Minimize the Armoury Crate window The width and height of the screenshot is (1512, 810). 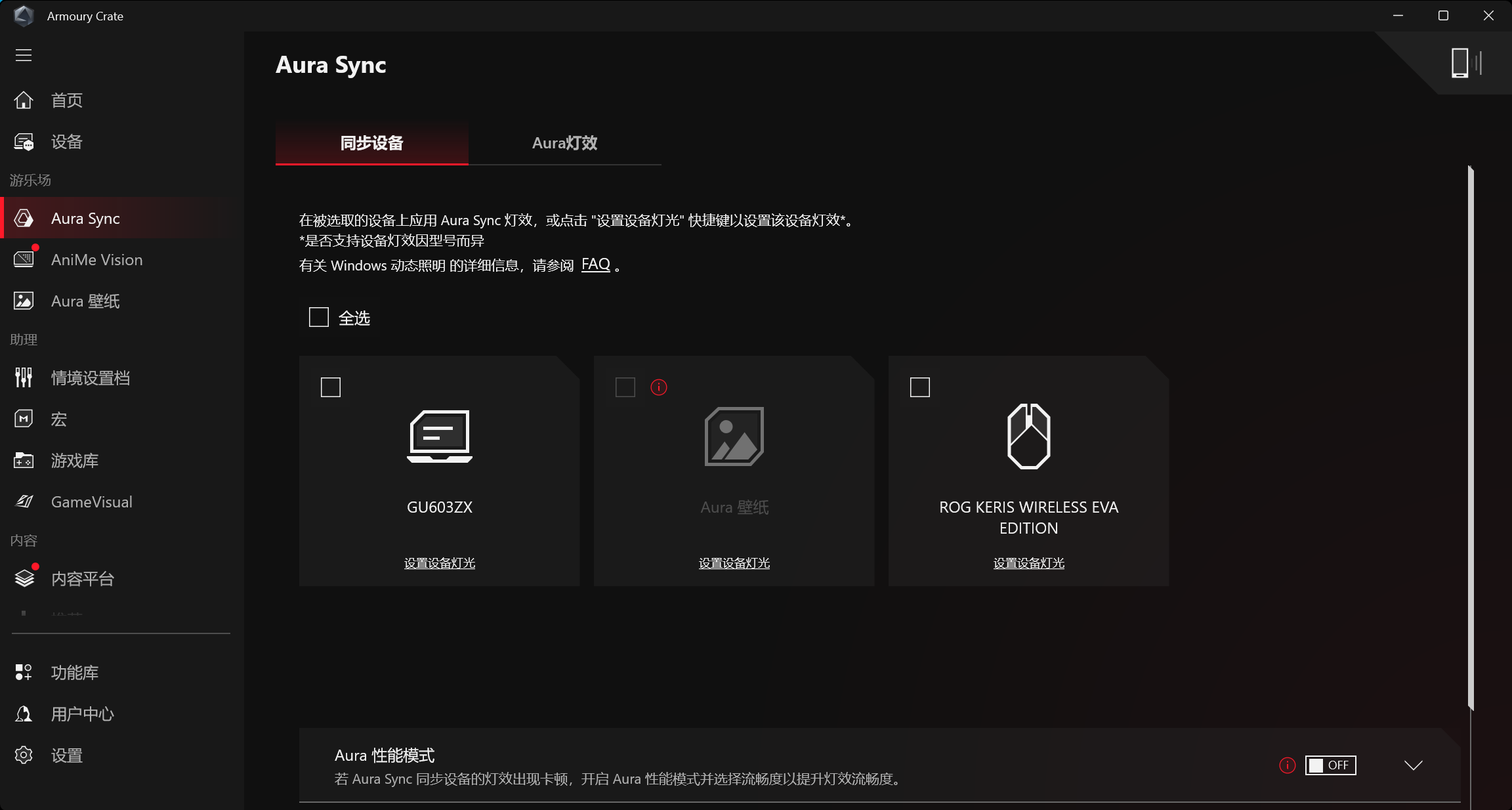tap(1398, 16)
